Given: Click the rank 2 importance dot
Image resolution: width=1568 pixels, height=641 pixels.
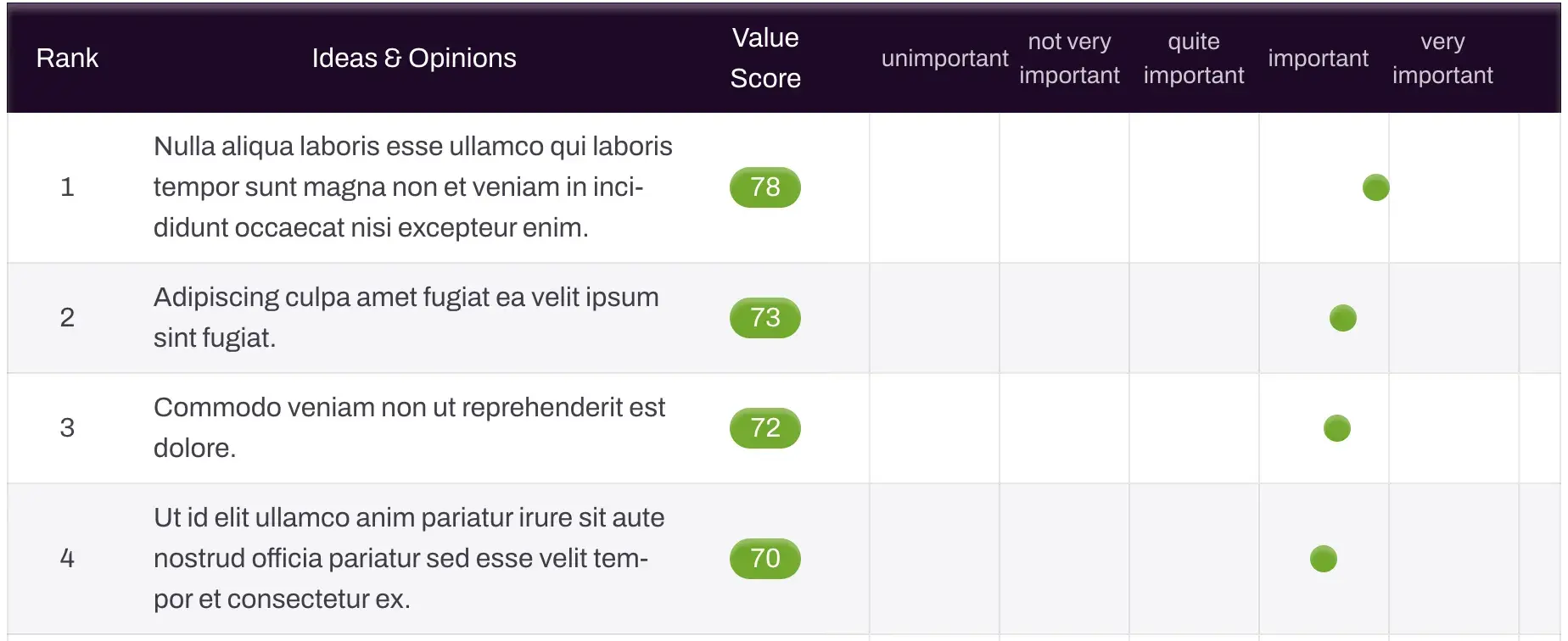Looking at the screenshot, I should [1342, 318].
